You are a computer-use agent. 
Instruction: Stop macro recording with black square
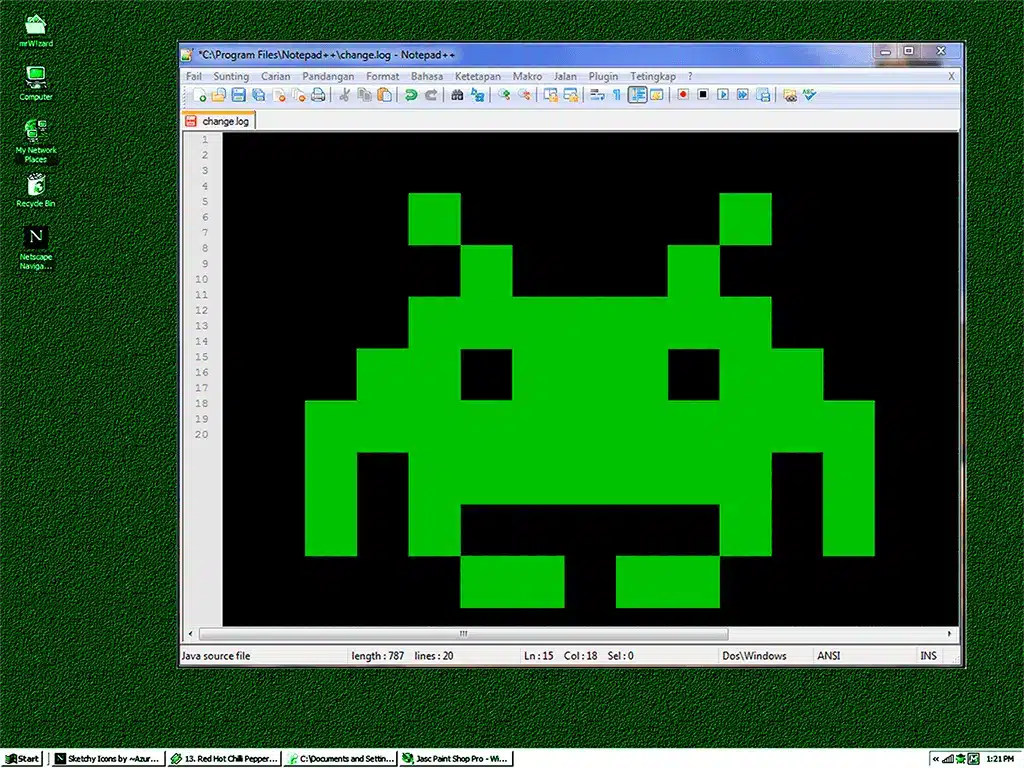point(703,95)
